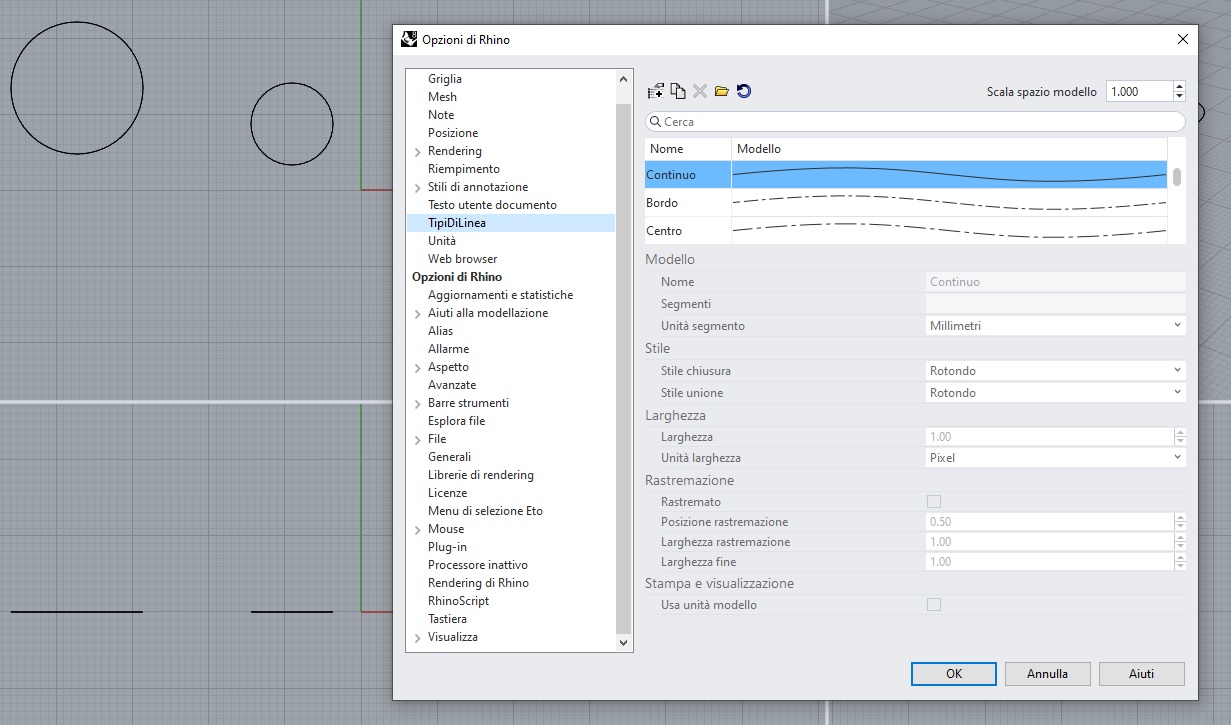The height and width of the screenshot is (725, 1231).
Task: Click the Modello column header
Action: pyautogui.click(x=949, y=149)
